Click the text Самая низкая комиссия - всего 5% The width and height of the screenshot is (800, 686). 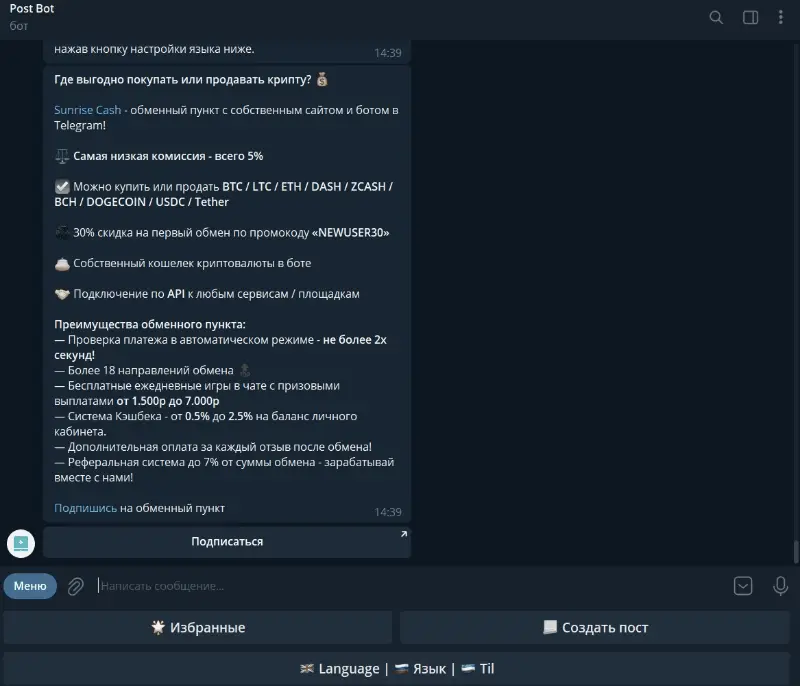pos(168,156)
